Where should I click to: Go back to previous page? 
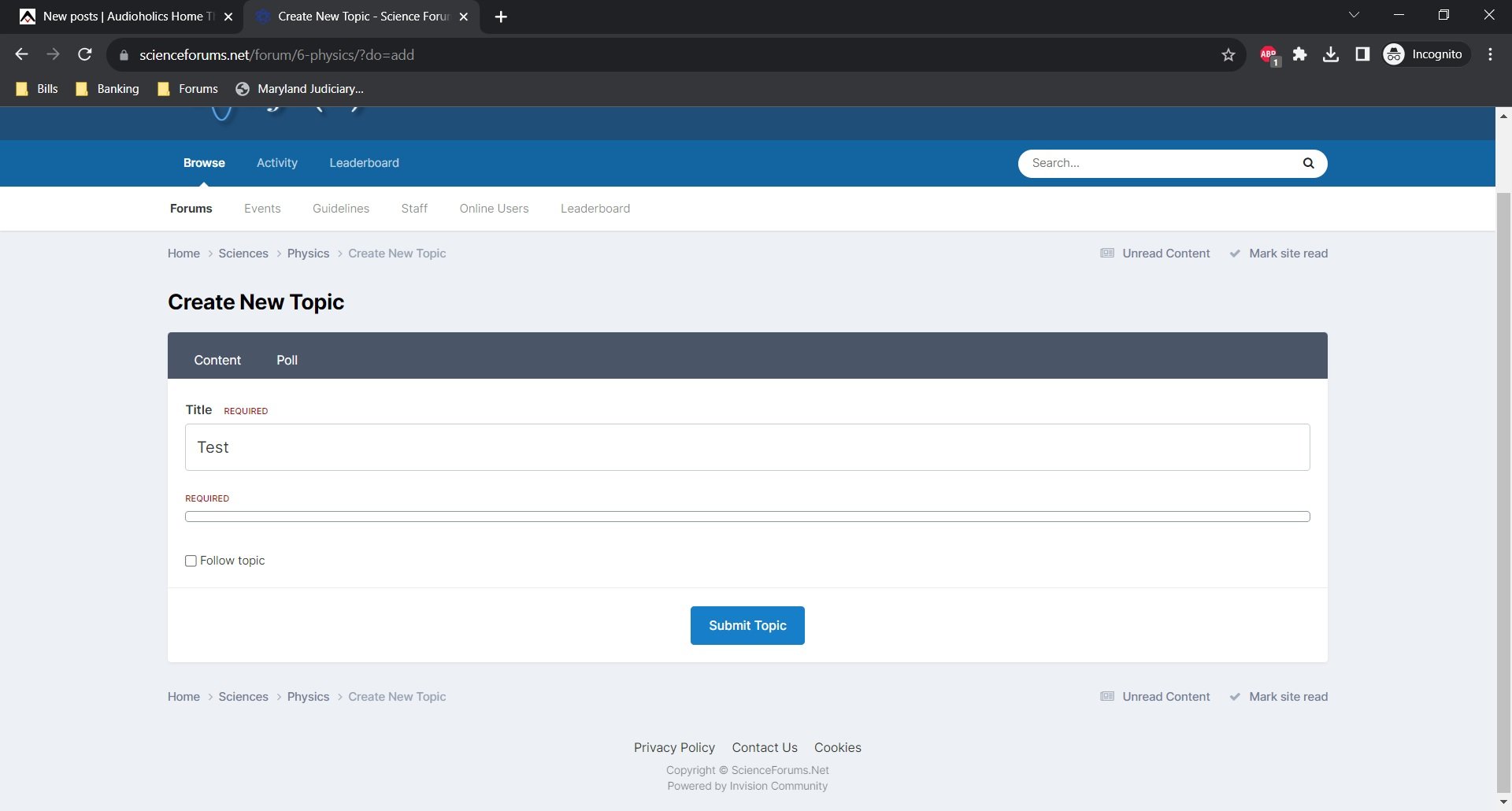coord(22,54)
